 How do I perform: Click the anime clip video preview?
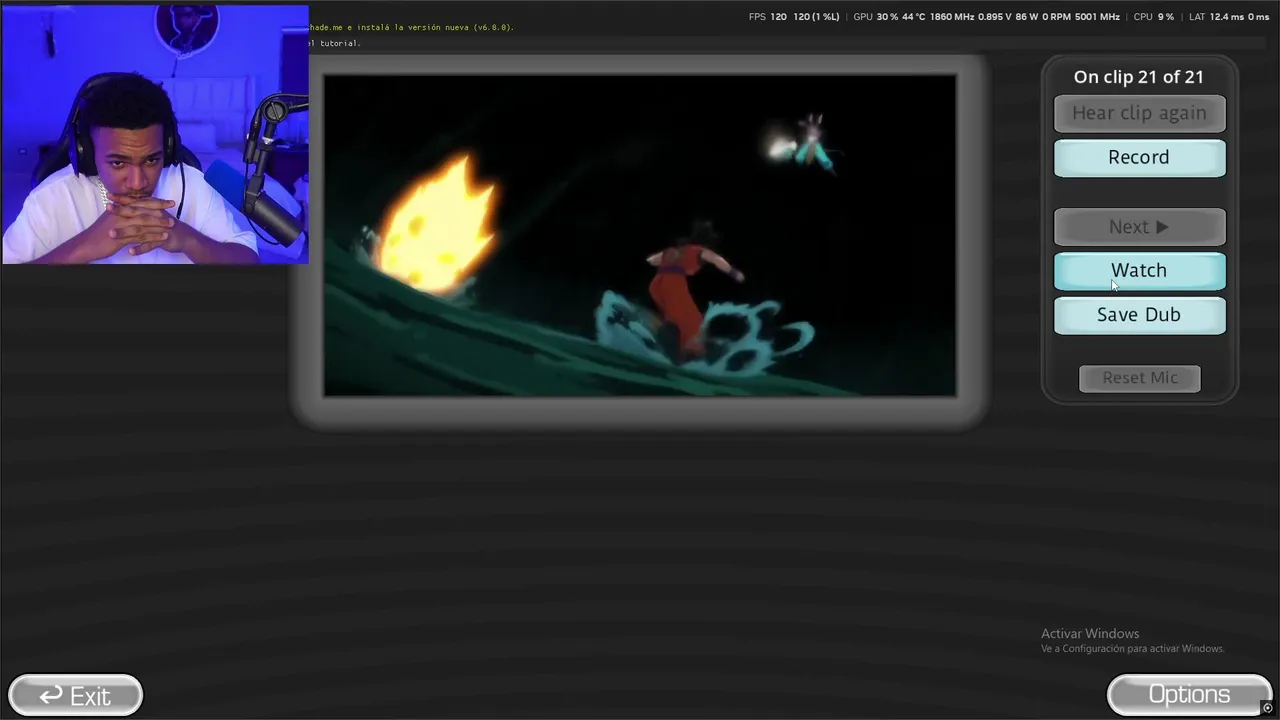(640, 235)
